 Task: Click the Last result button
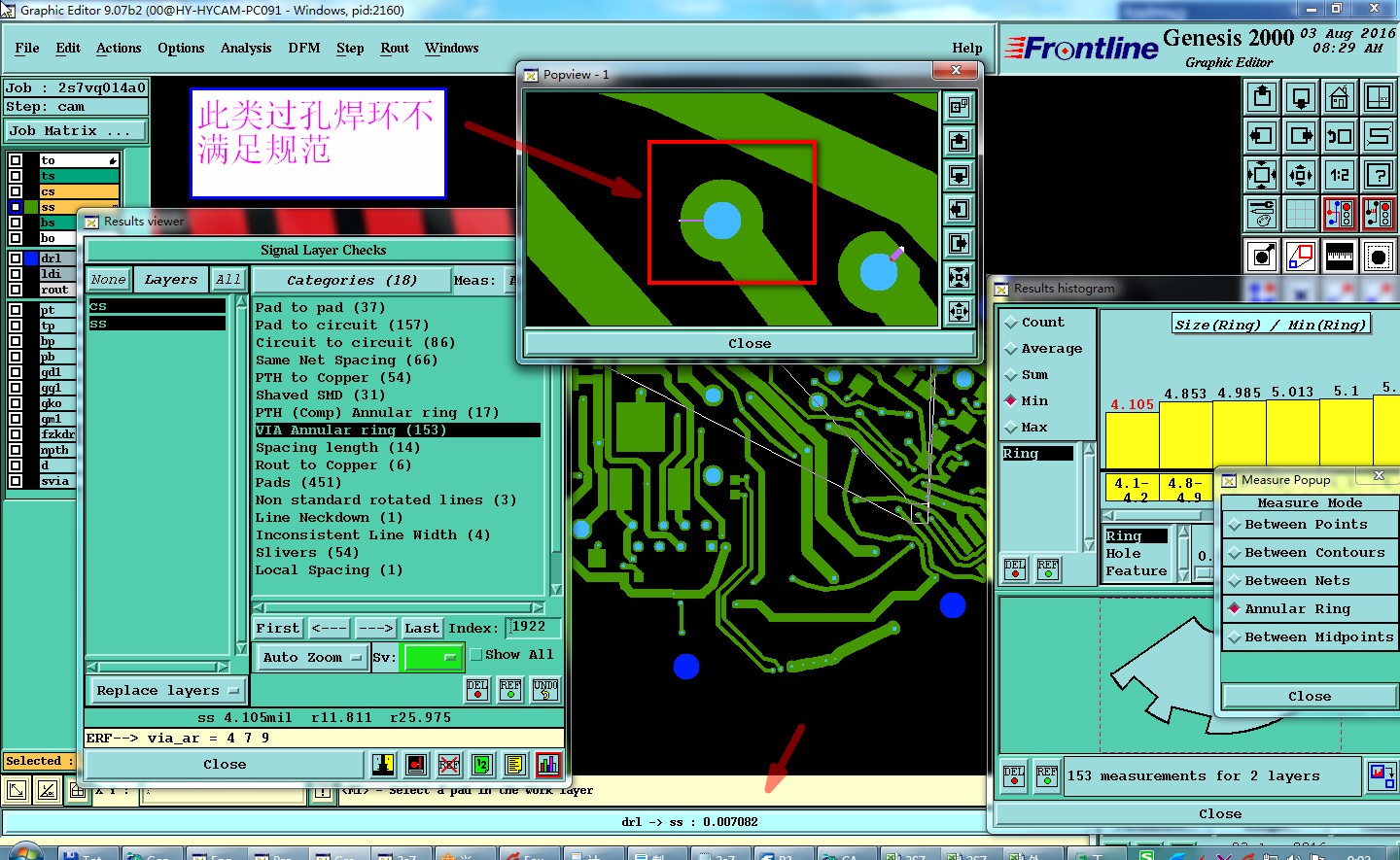pyautogui.click(x=422, y=628)
